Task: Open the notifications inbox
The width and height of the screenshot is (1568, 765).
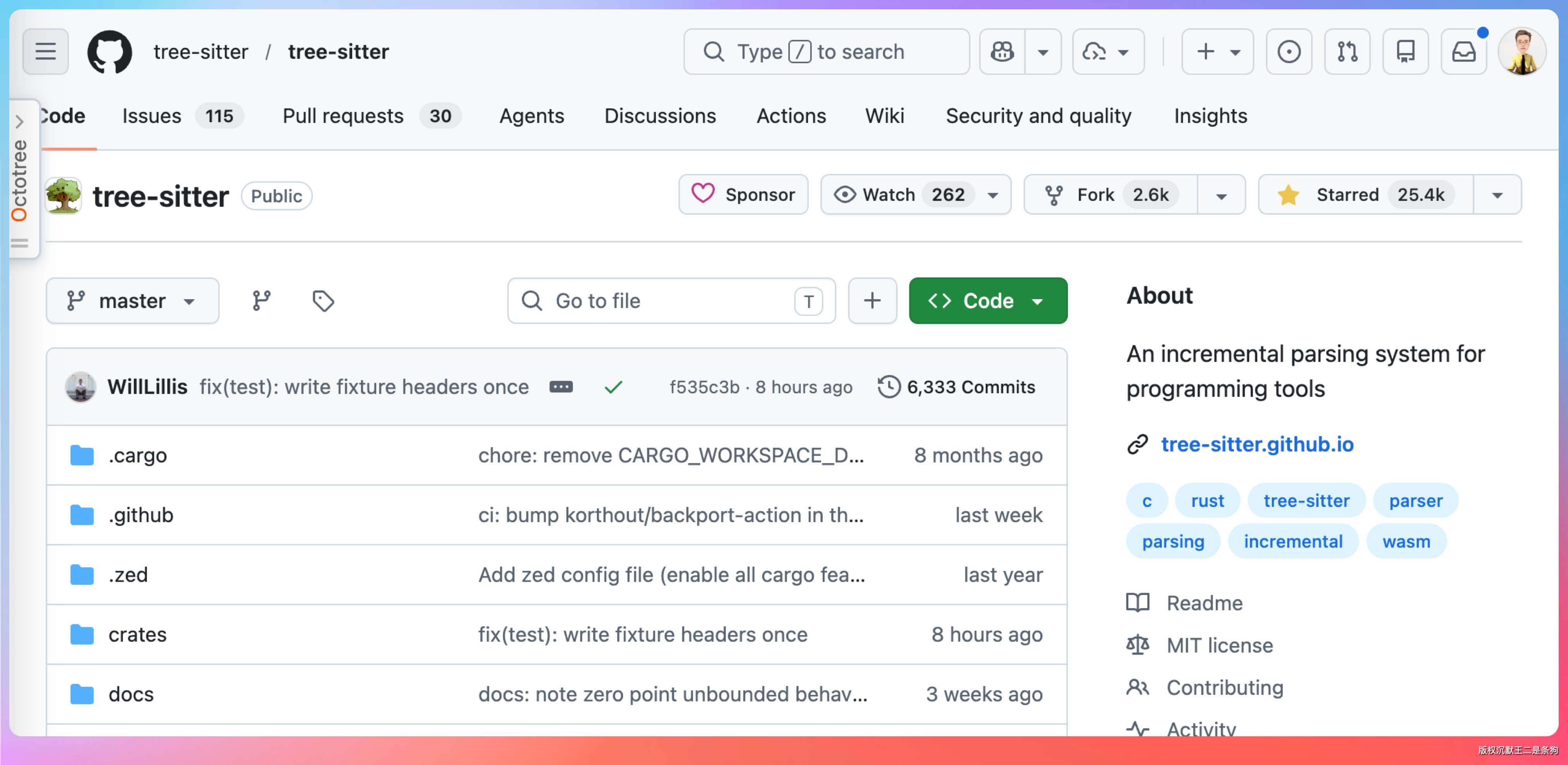Action: [1464, 52]
